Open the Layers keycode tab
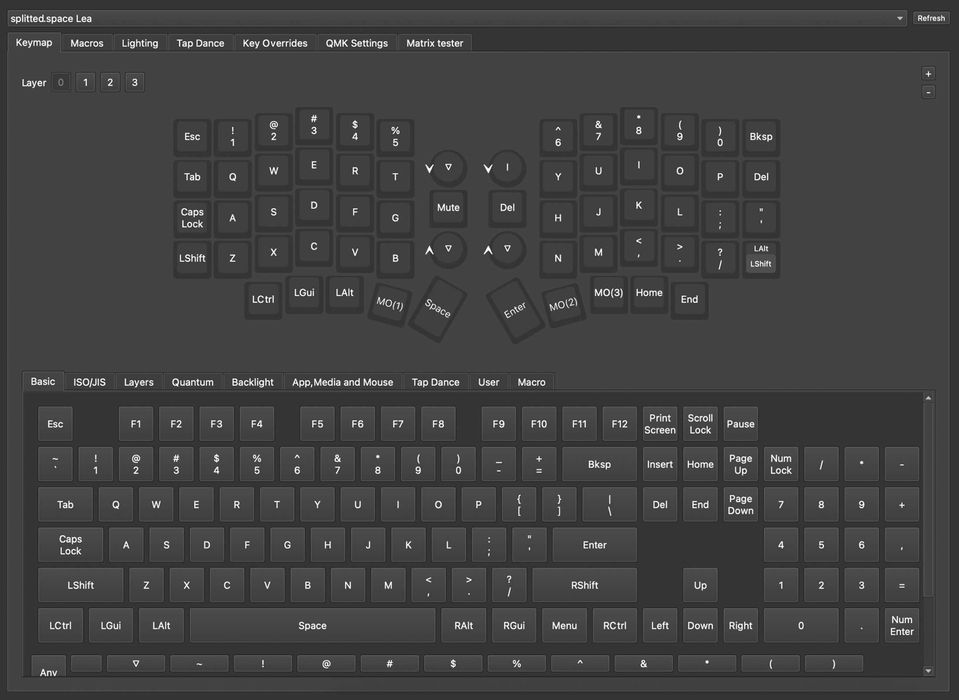Viewport: 959px width, 700px height. (x=139, y=382)
